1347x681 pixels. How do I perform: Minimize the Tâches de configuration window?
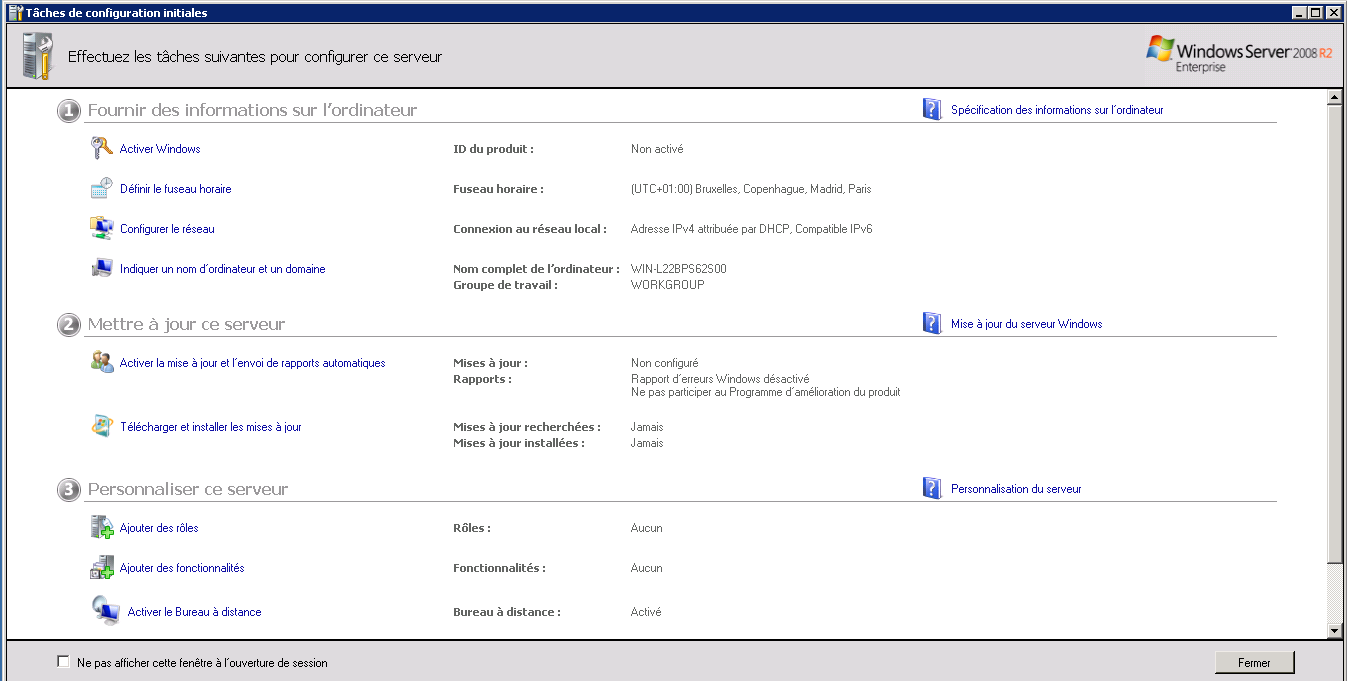[x=1298, y=13]
